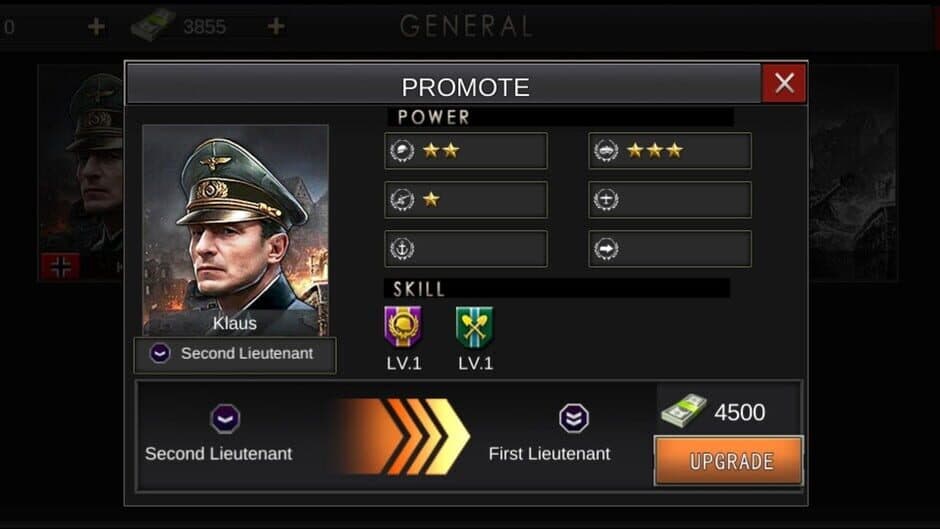Tap the First Lieutenant rank insignia

pyautogui.click(x=573, y=418)
